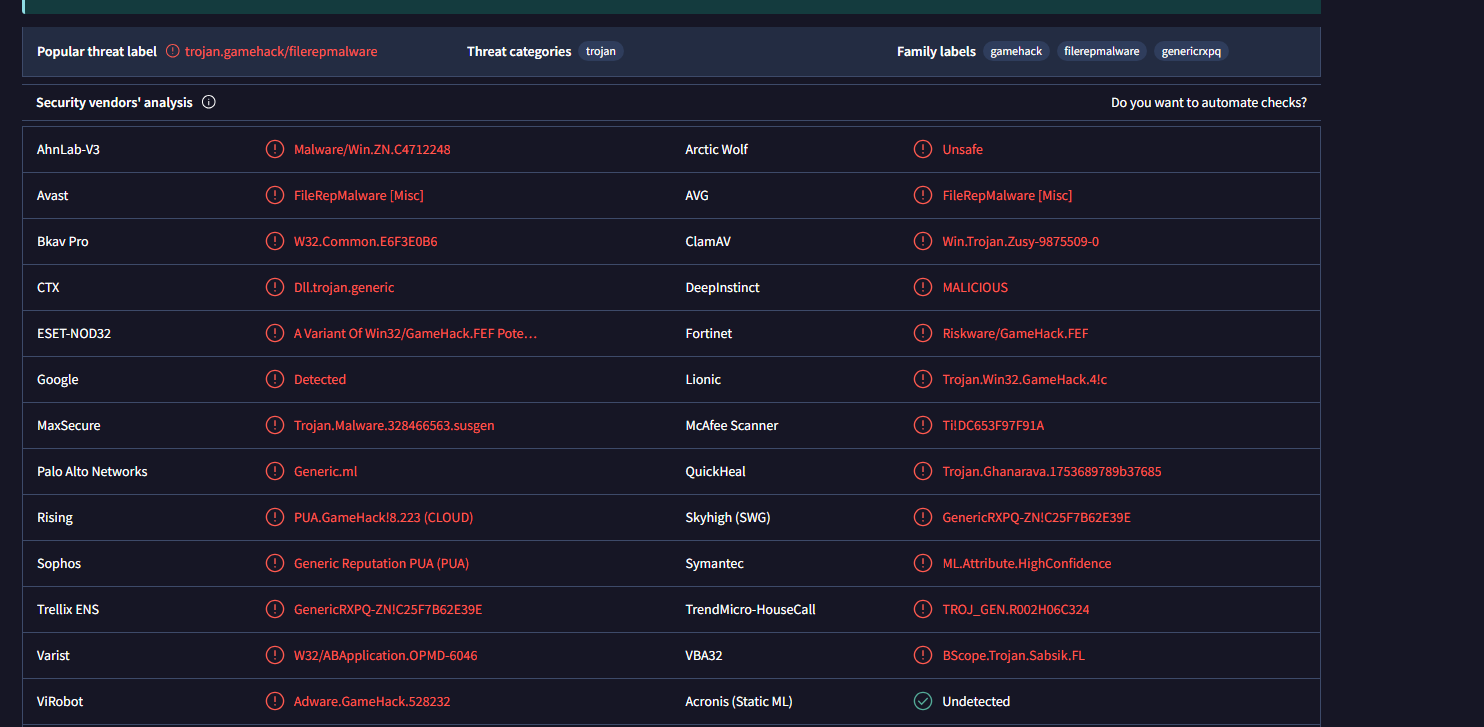Click the warning icon beside DeepInstinct MALICIOUS
The height and width of the screenshot is (727, 1484).
(923, 287)
